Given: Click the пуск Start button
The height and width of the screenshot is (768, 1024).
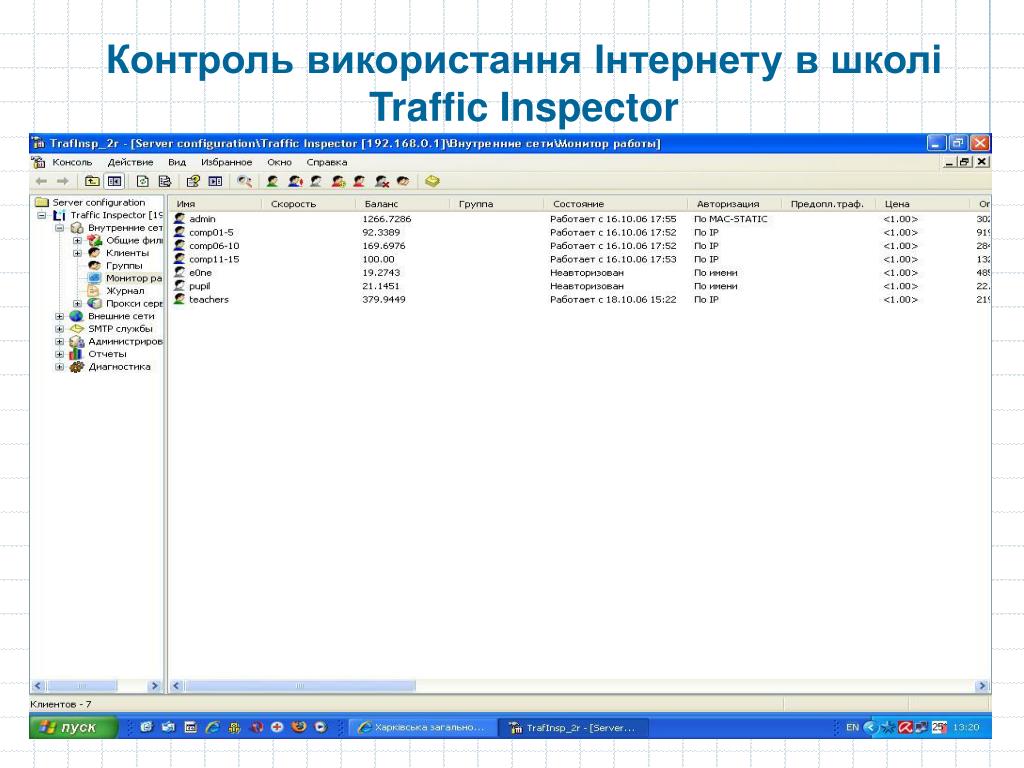Looking at the screenshot, I should (x=73, y=727).
